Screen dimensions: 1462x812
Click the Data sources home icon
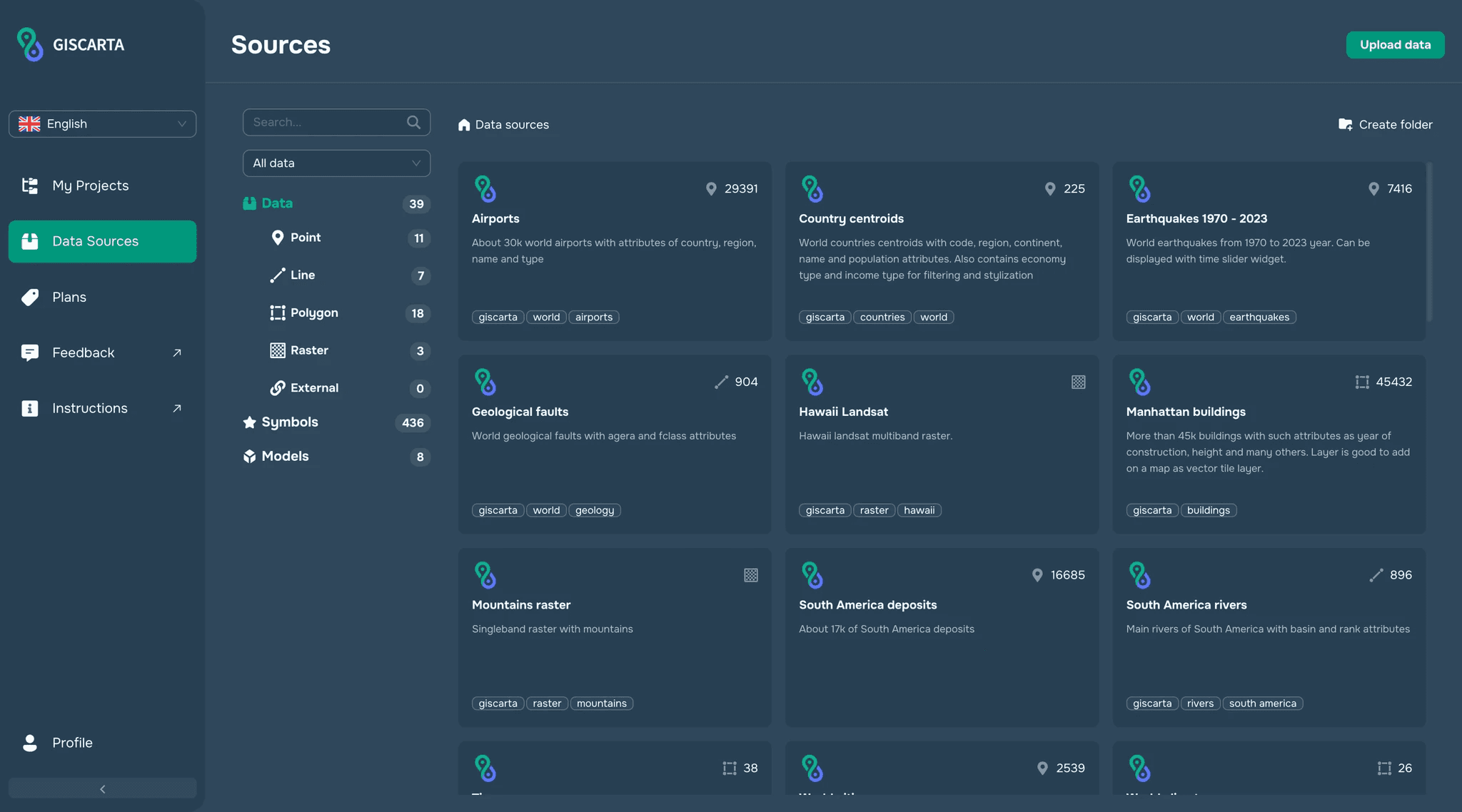(x=464, y=125)
